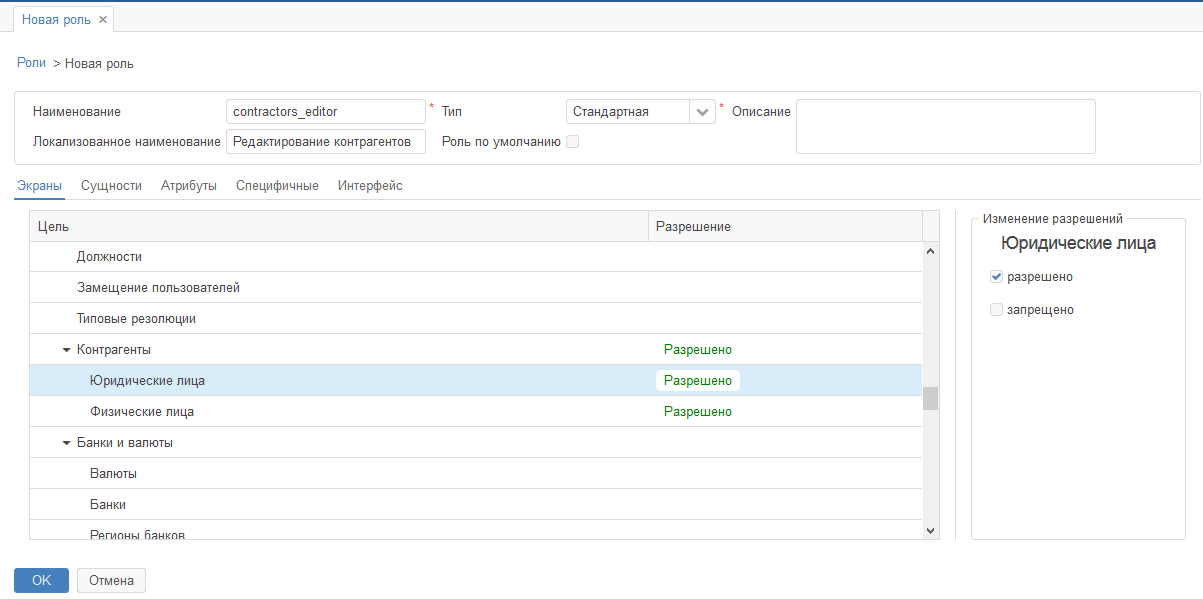Click the Отмена button
Image resolution: width=1203 pixels, height=599 pixels.
(x=111, y=581)
